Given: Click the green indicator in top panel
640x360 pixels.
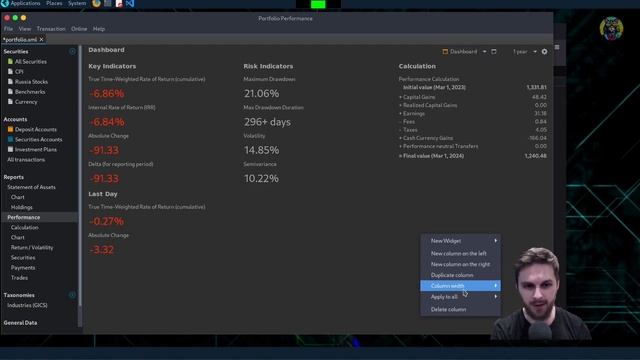Looking at the screenshot, I should tap(318, 4).
